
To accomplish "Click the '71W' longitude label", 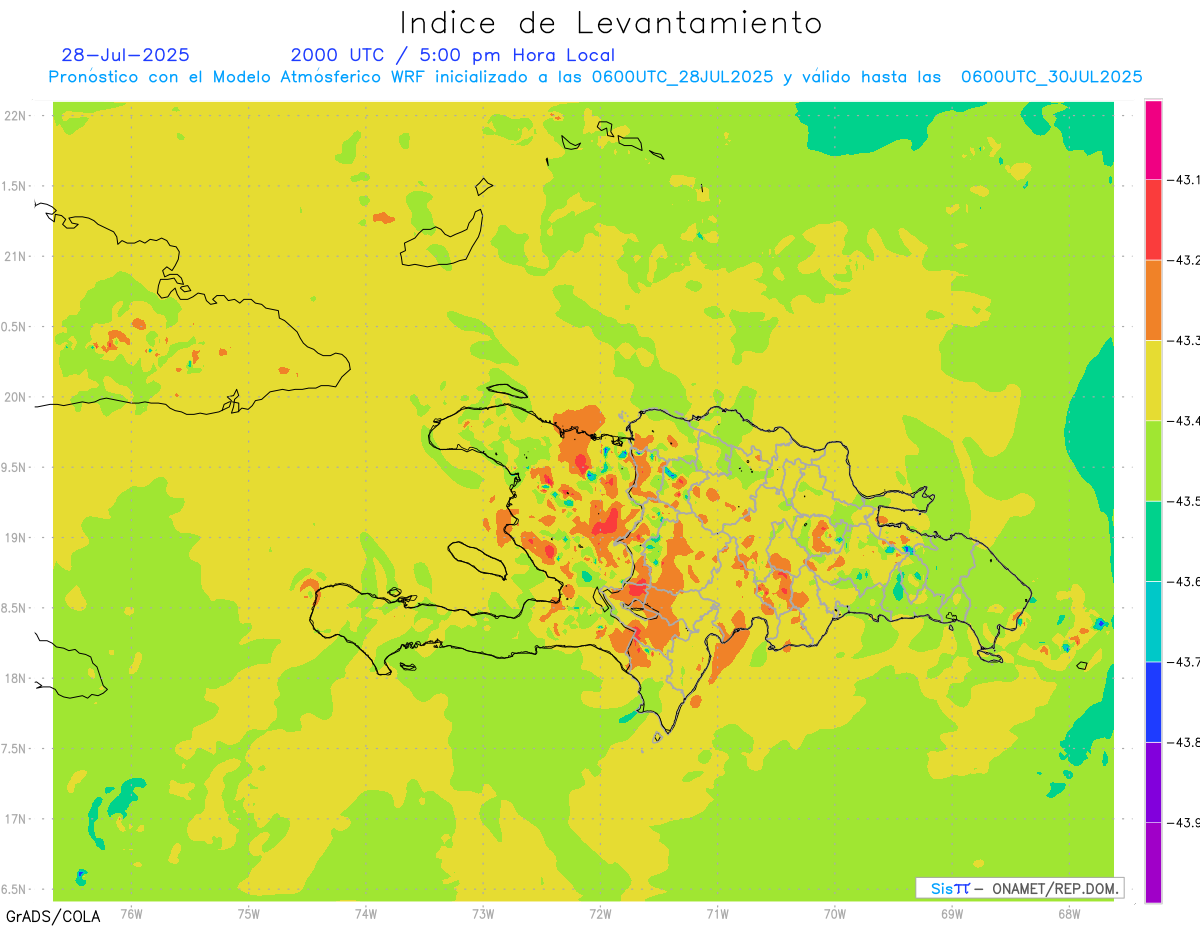I will pos(717,914).
